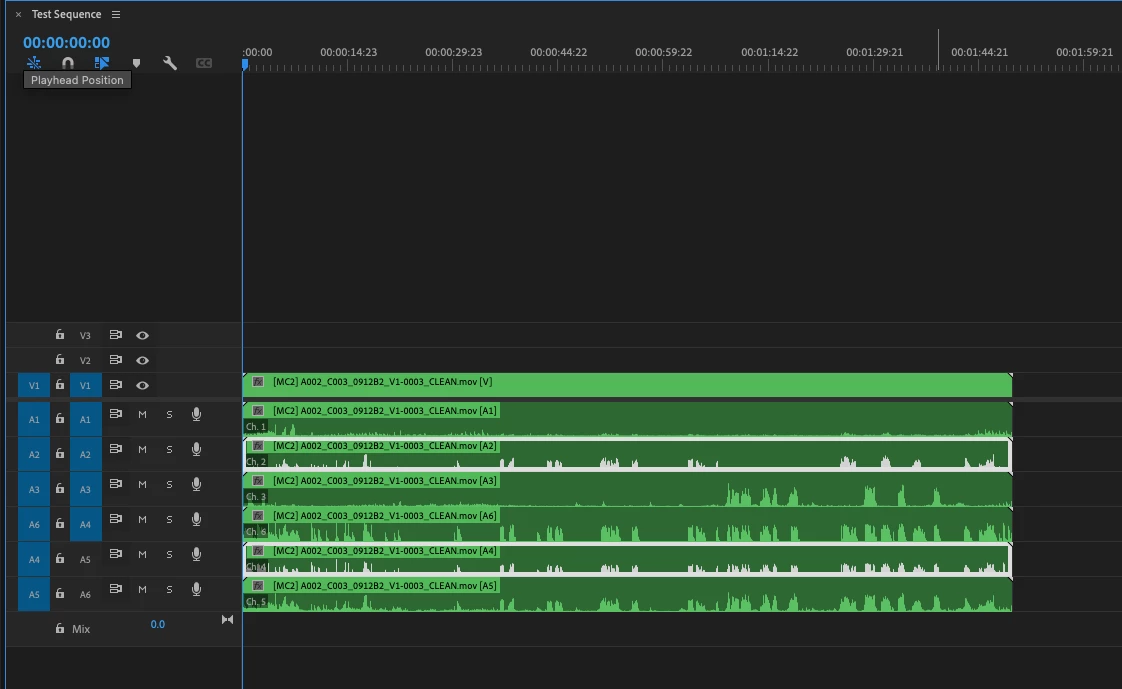Click the Captions CC icon
1122x689 pixels.
(204, 63)
